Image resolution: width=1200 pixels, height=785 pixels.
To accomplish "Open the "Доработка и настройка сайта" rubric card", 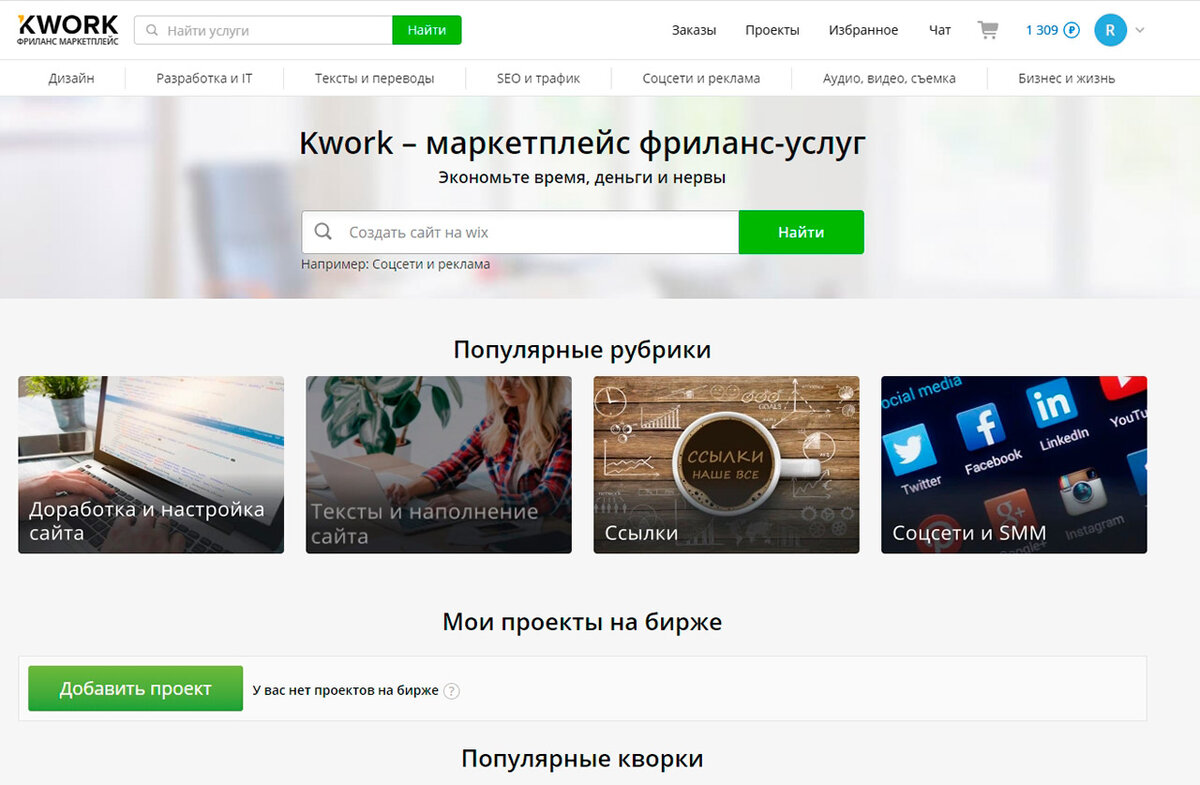I will coord(151,465).
